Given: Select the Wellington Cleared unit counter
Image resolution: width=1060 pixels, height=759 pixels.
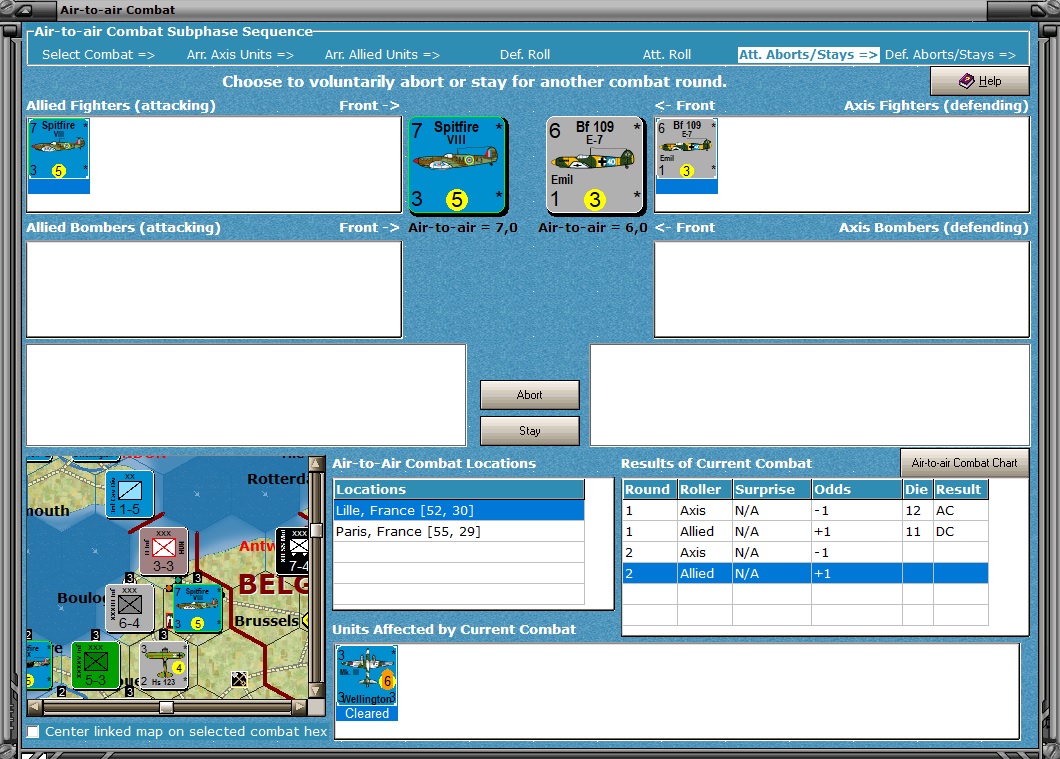Looking at the screenshot, I should click(x=366, y=683).
